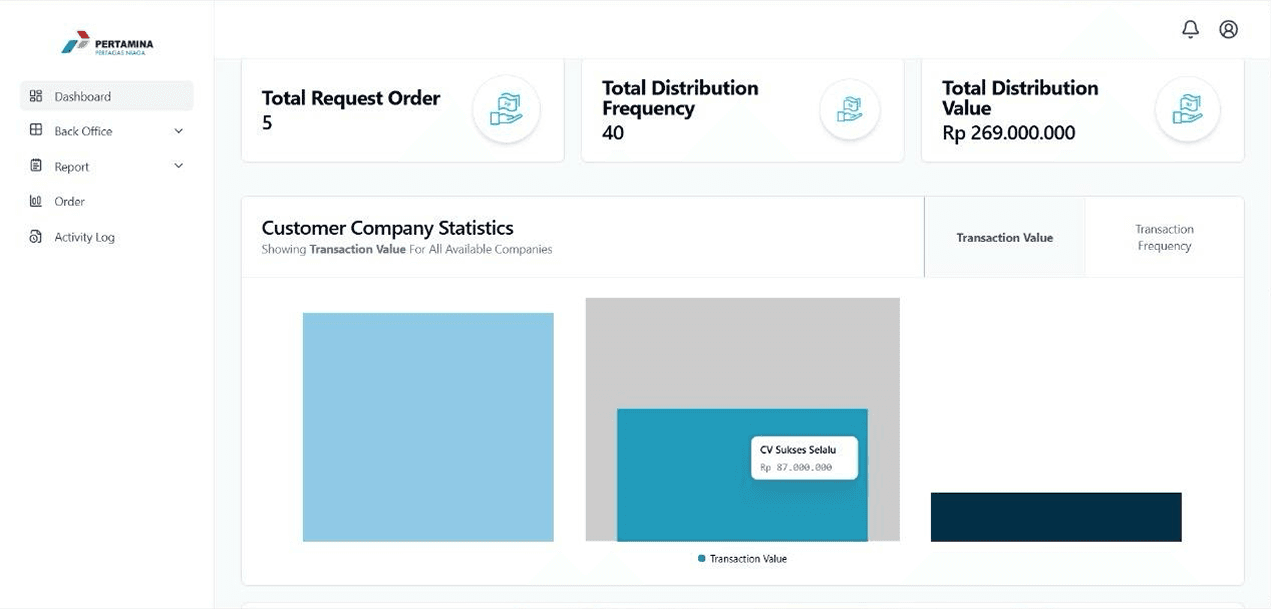Click the Back Office table icon
This screenshot has height=609, width=1271.
coord(36,130)
